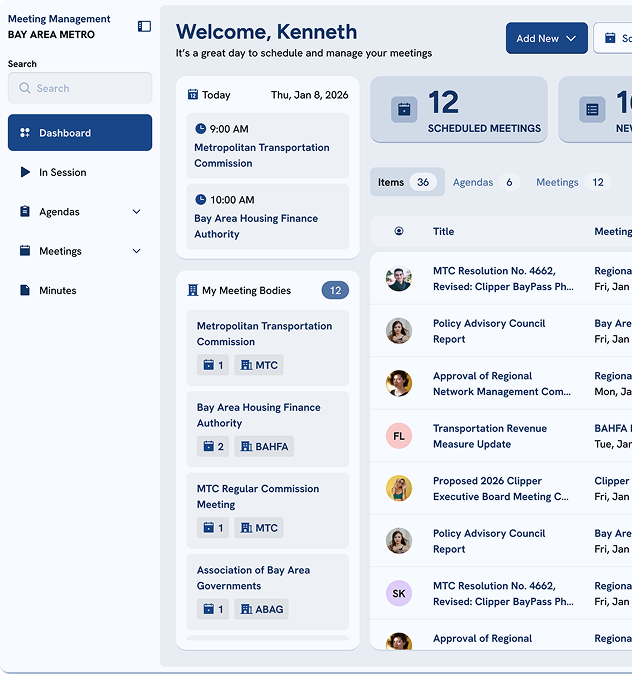Click the BAHFA organization tag
The width and height of the screenshot is (632, 674).
264,446
